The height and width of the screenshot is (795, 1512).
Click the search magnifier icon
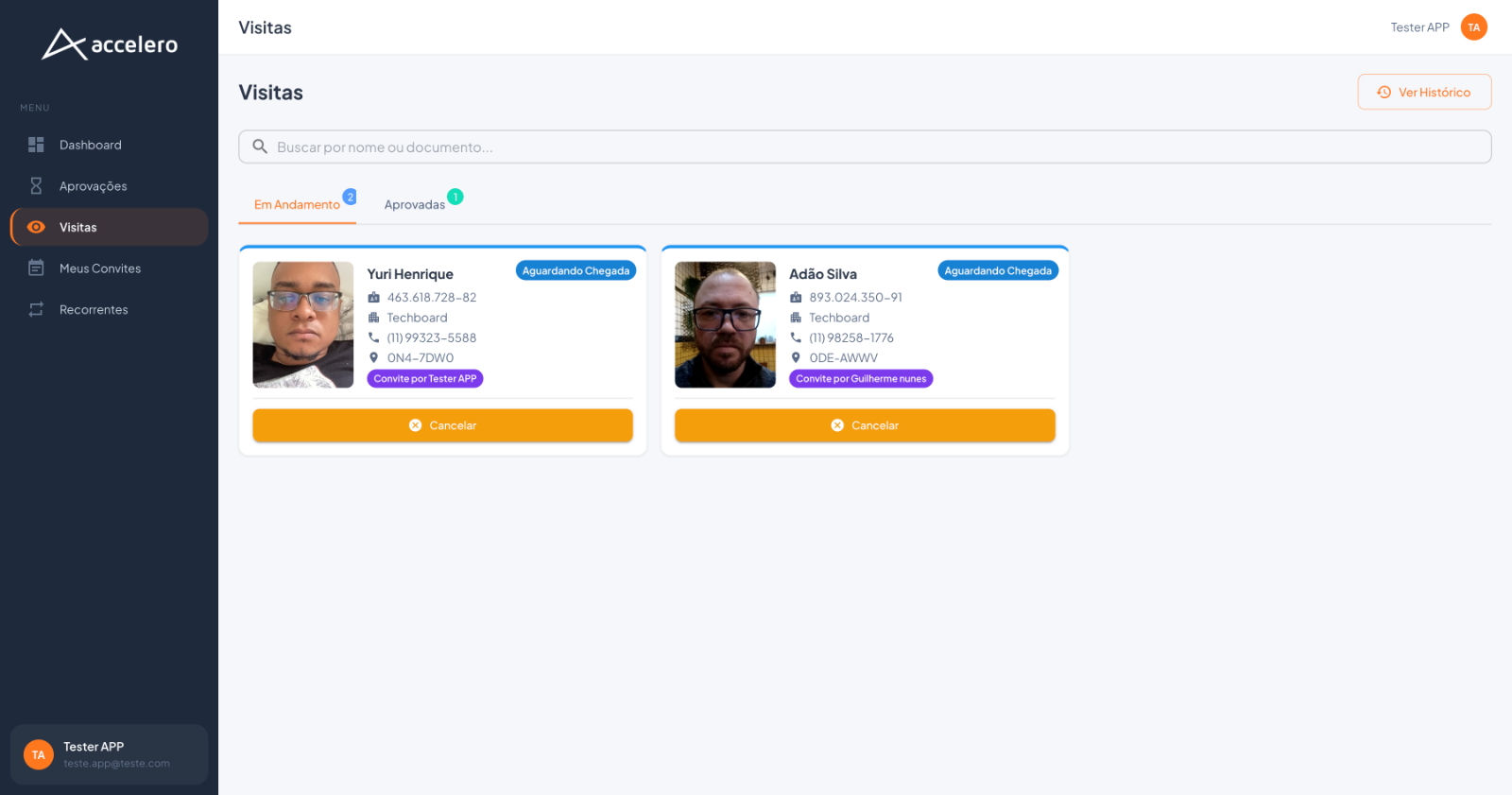click(260, 147)
